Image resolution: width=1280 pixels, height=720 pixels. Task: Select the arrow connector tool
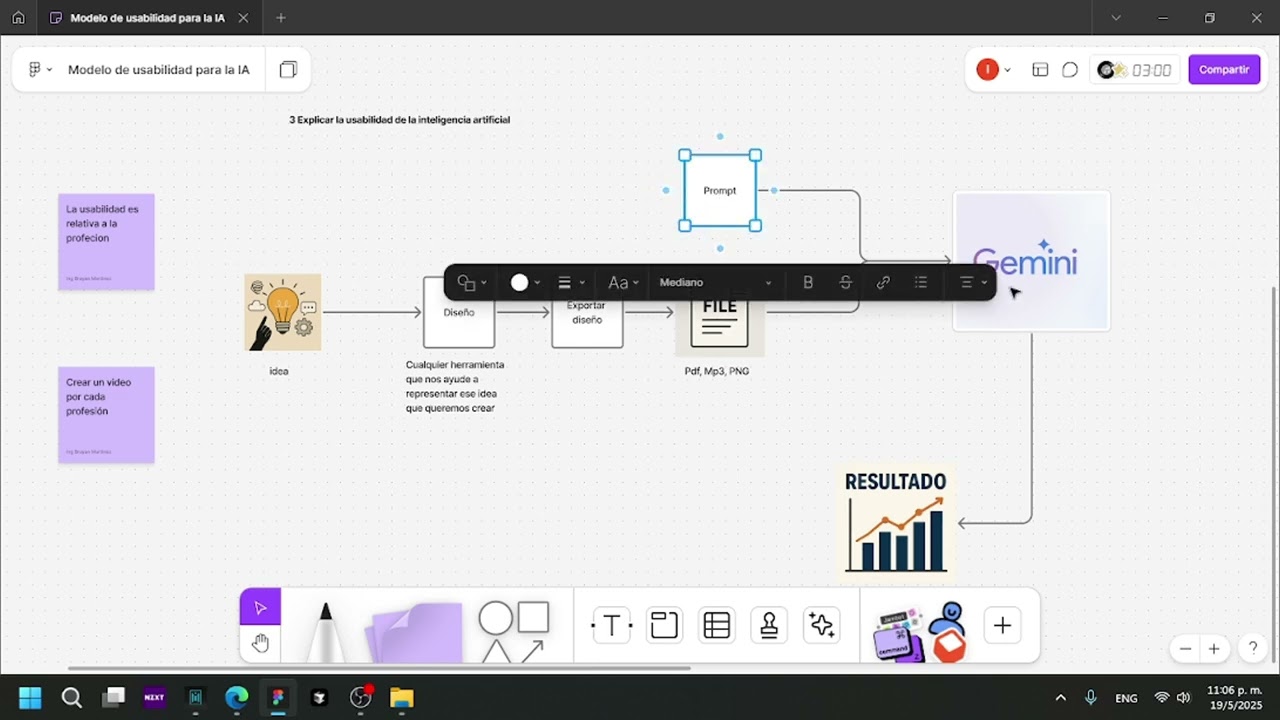coord(533,652)
